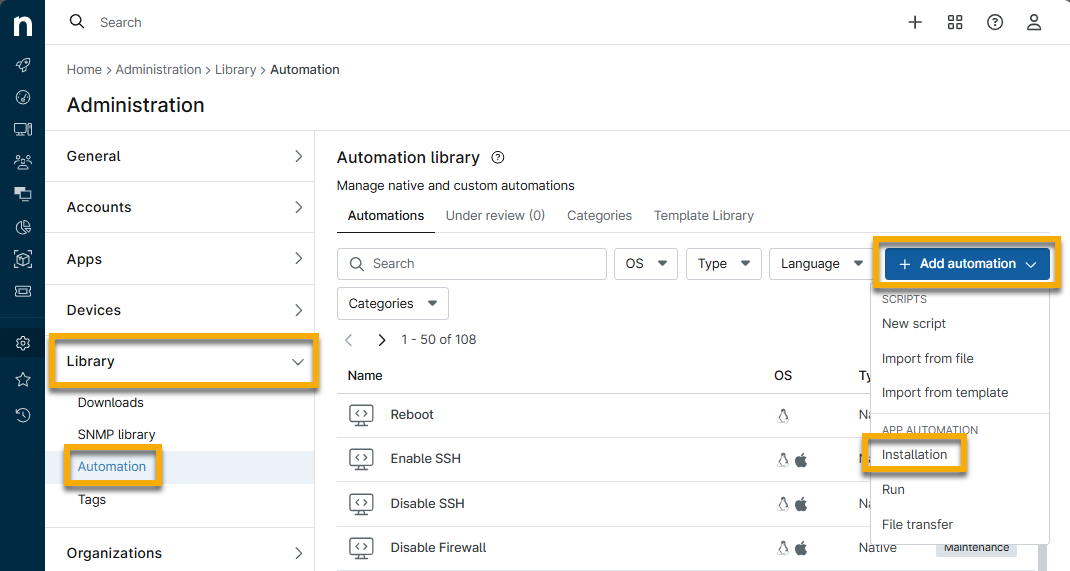The height and width of the screenshot is (571, 1070).
Task: Click the NinjaOne logo in sidebar
Action: [22, 24]
